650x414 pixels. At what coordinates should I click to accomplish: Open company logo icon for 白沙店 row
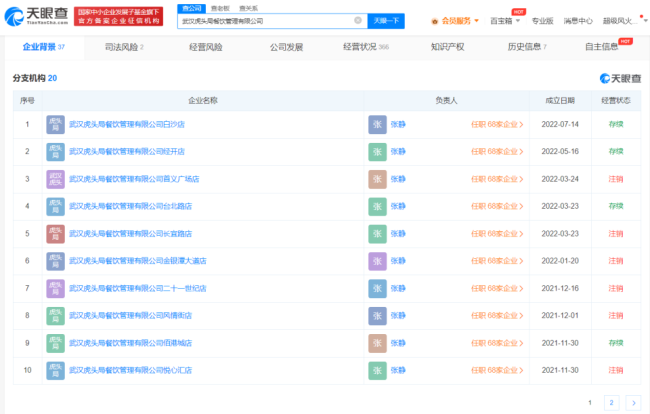(56, 124)
